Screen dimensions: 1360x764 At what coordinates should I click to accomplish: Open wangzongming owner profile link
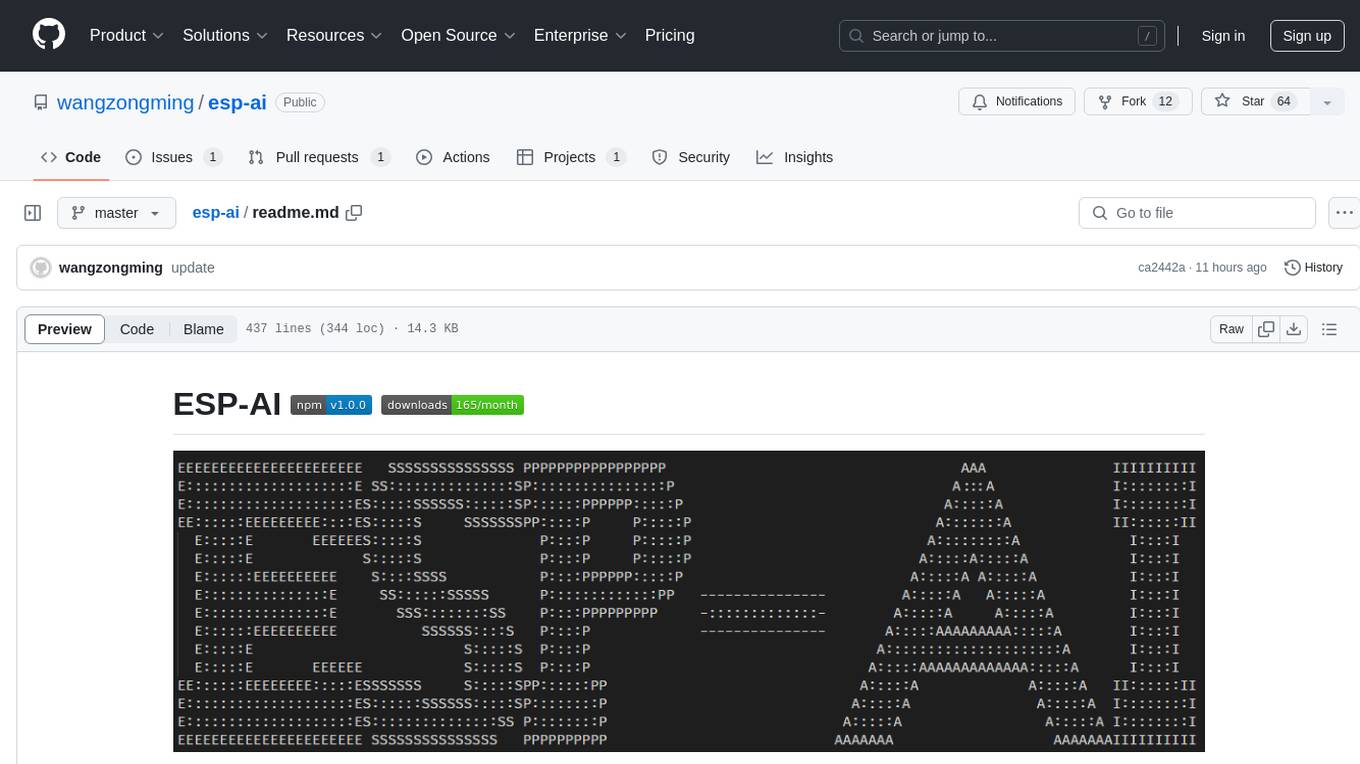point(126,102)
